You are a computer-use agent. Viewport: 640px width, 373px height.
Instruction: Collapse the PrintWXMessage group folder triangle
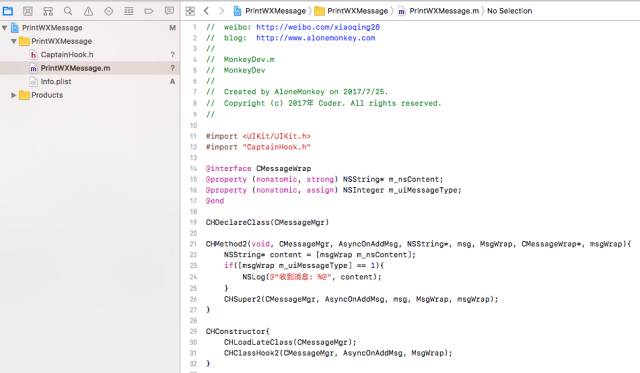[x=13, y=41]
